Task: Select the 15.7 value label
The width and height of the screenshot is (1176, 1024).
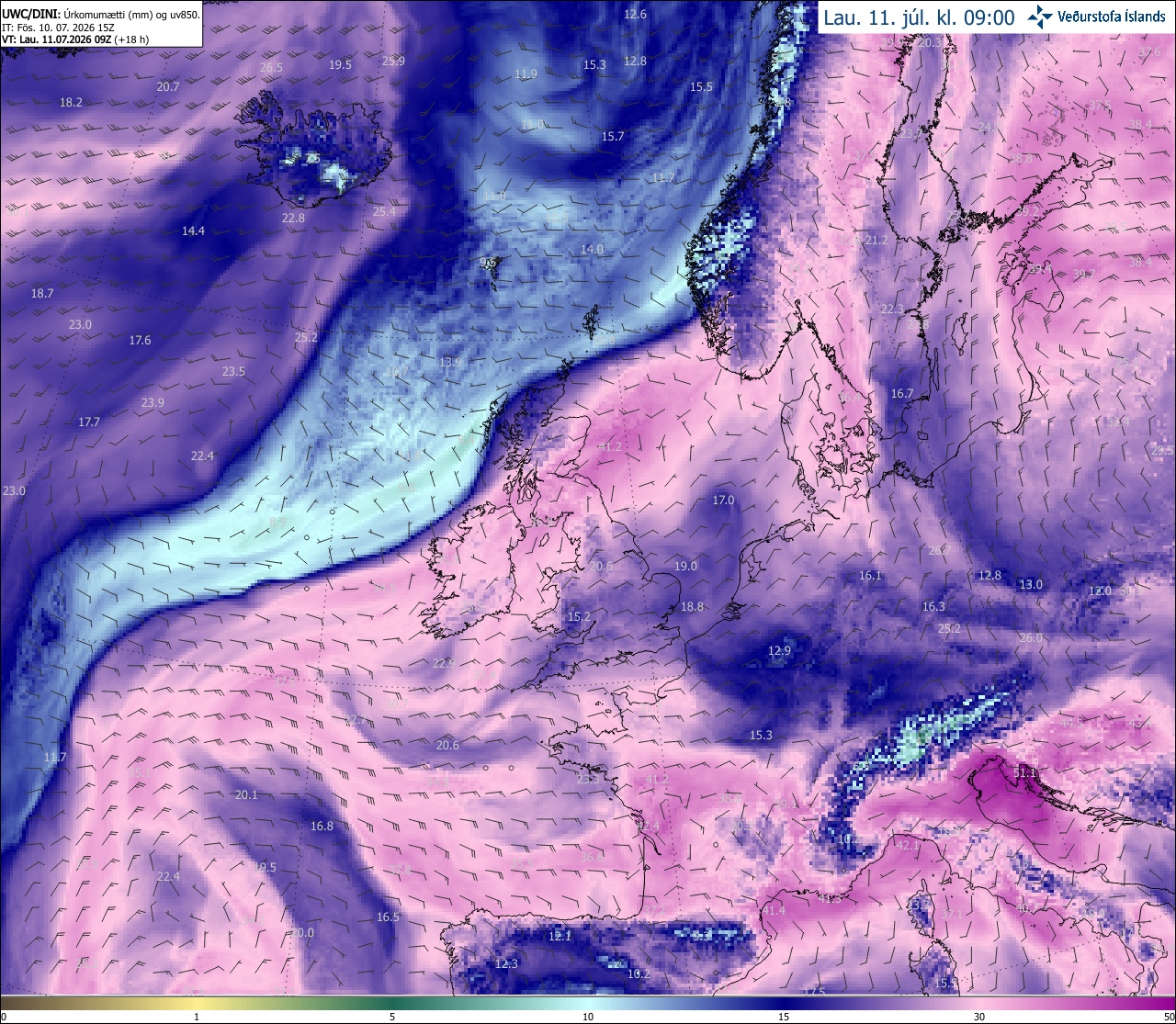Action: point(613,137)
